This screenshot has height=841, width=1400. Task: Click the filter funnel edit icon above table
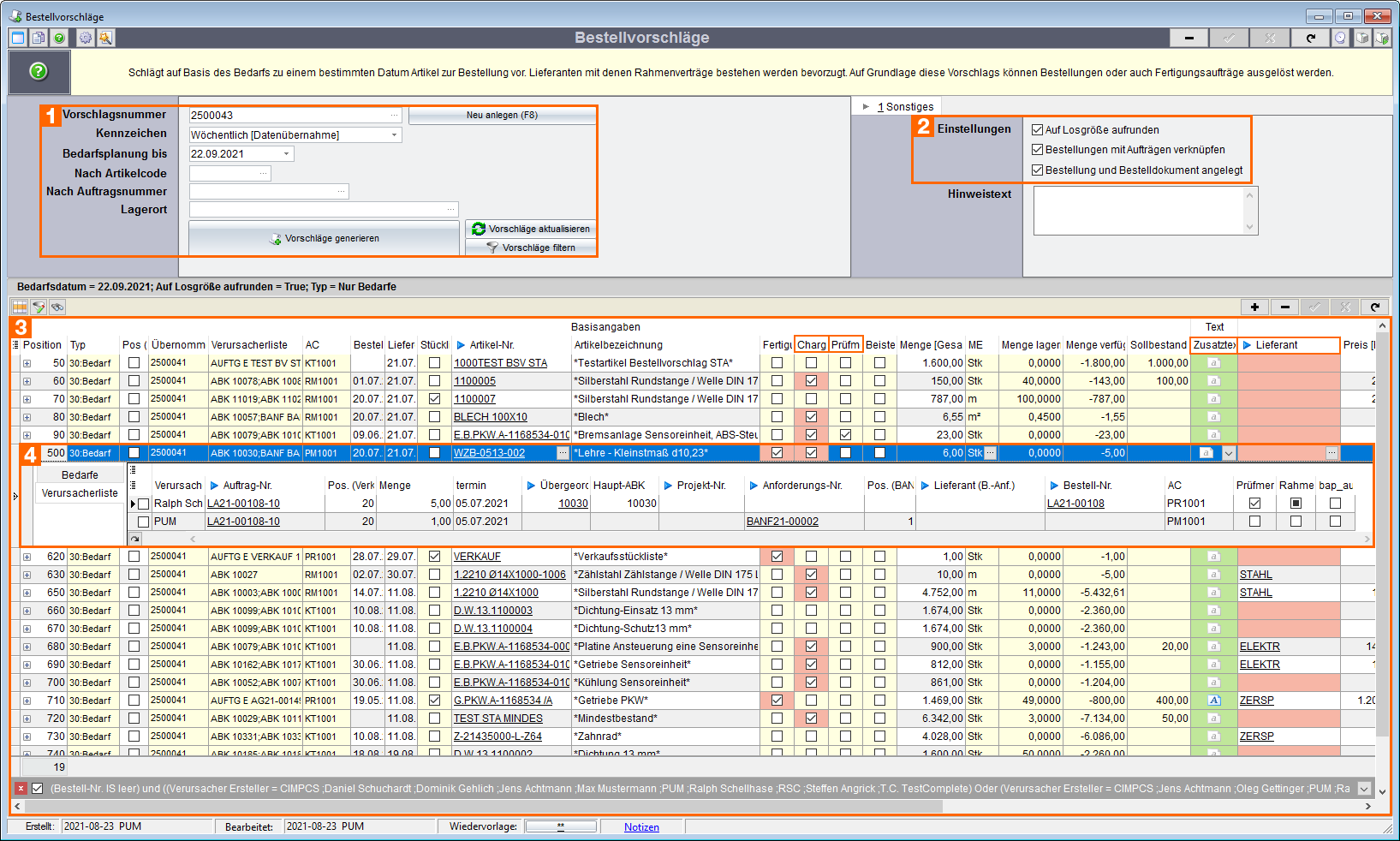[x=39, y=307]
